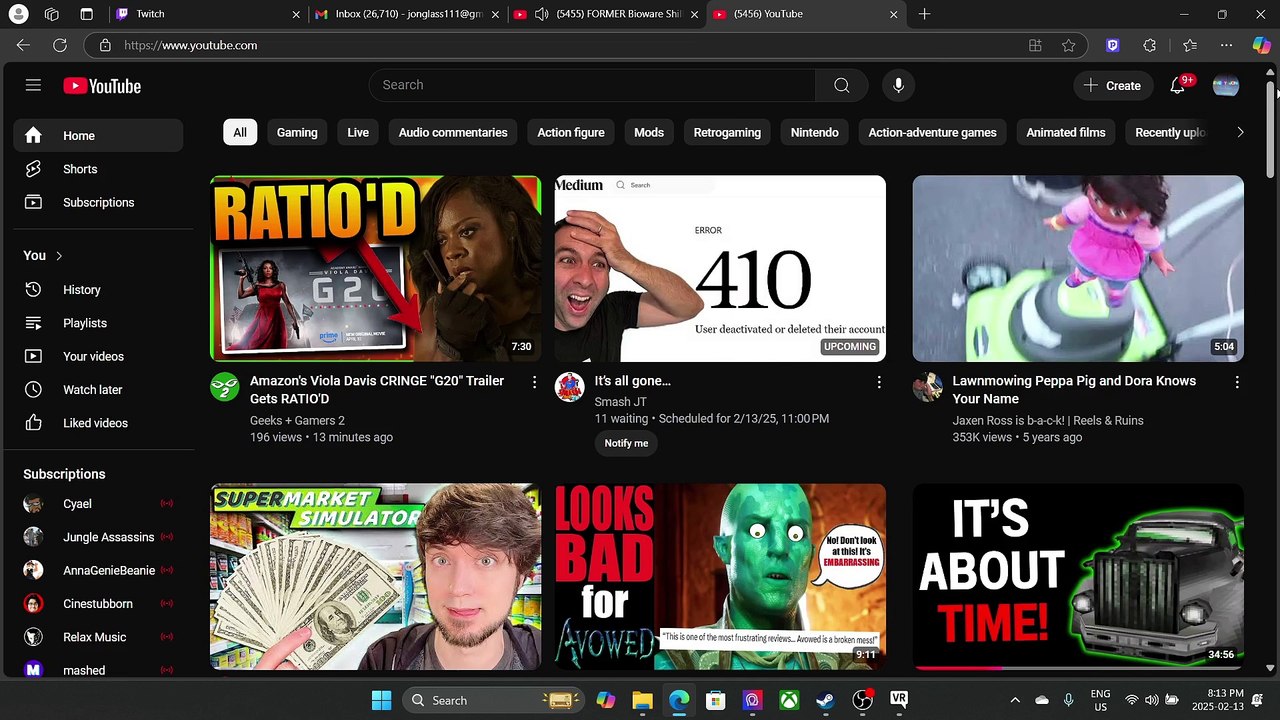
Task: Click the browser address bar URL
Action: click(191, 45)
